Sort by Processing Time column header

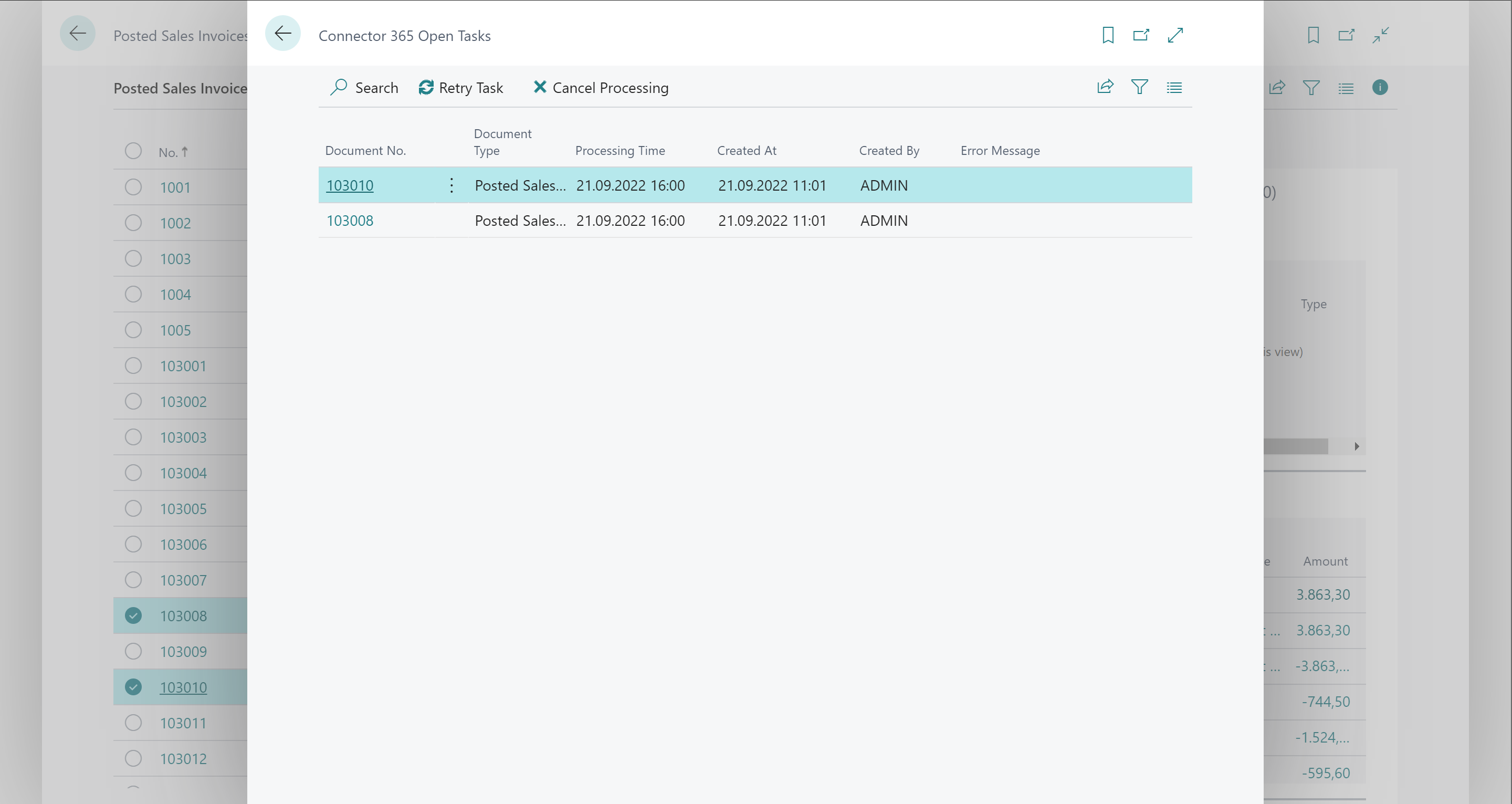[620, 151]
